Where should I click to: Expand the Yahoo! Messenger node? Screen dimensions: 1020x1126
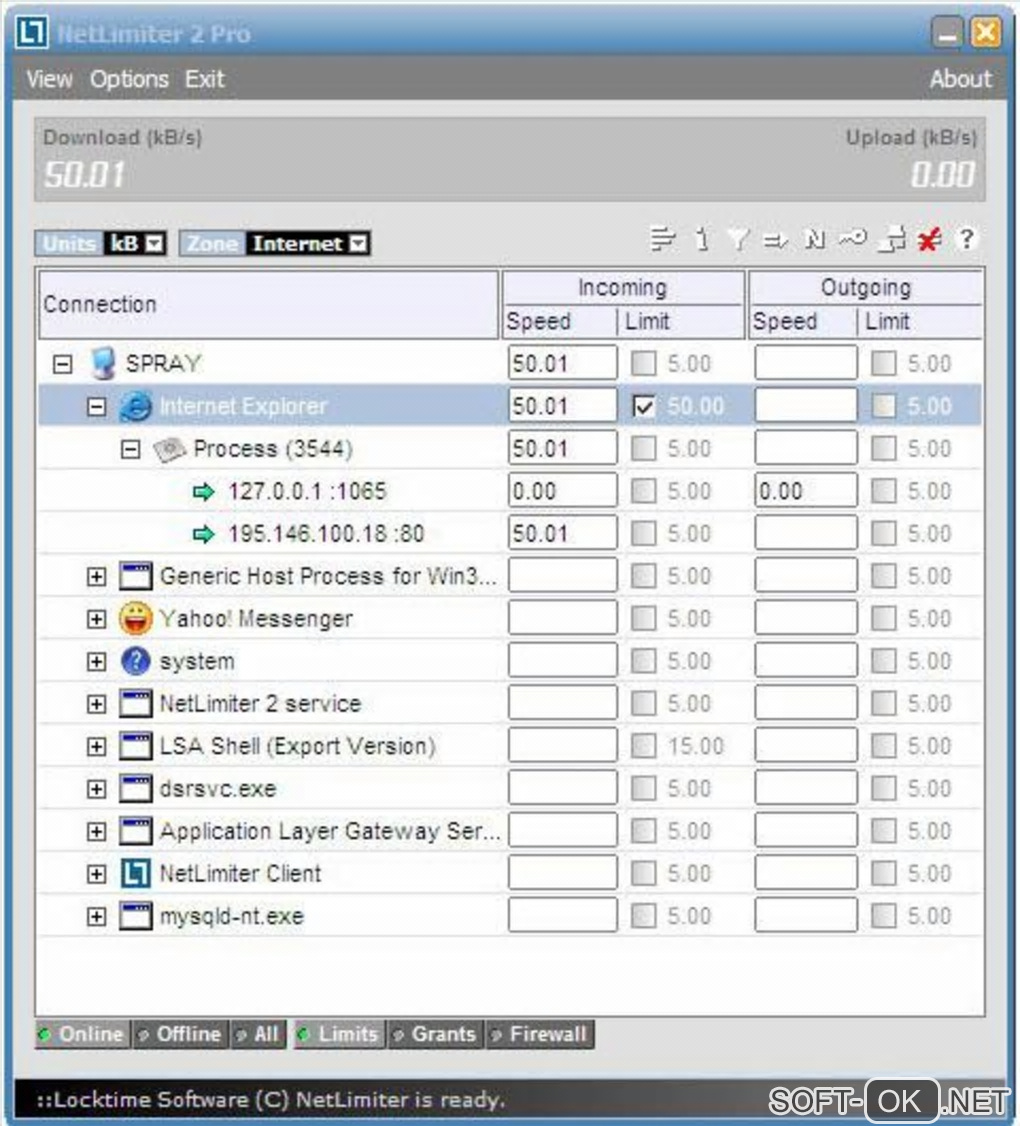point(96,619)
